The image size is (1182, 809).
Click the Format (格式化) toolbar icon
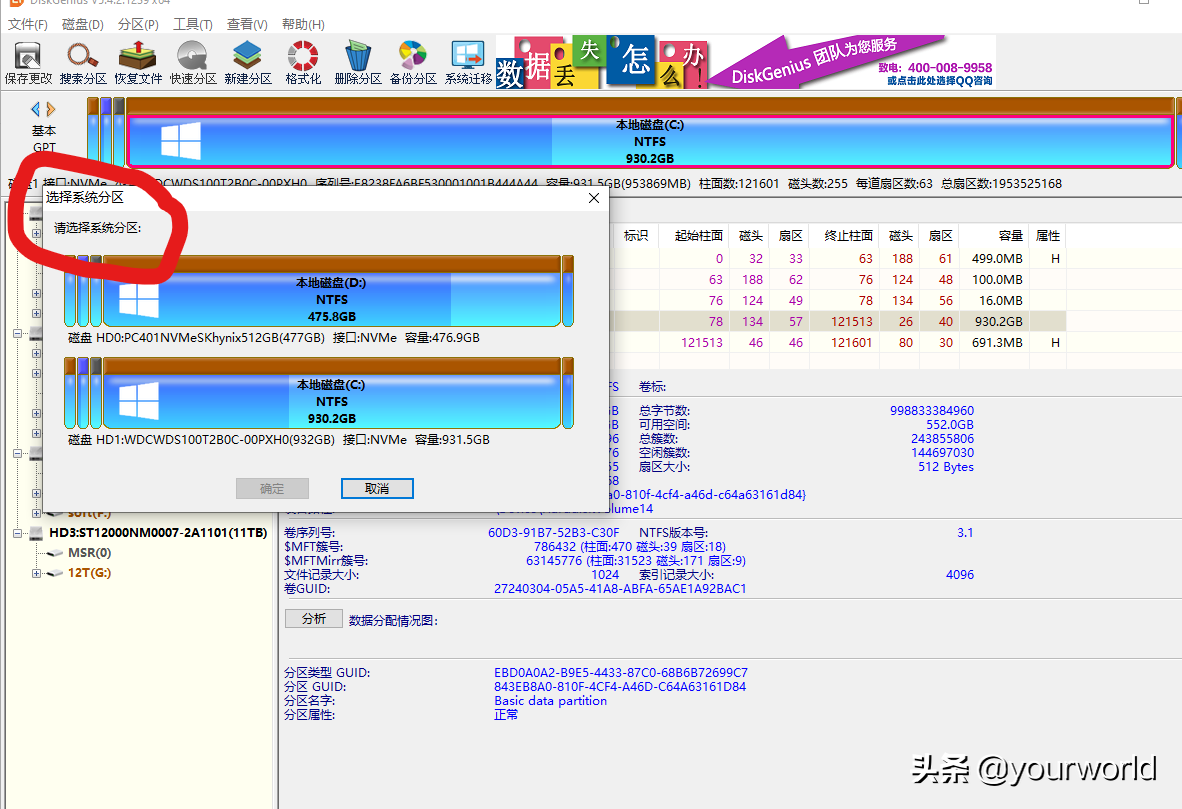tap(303, 63)
